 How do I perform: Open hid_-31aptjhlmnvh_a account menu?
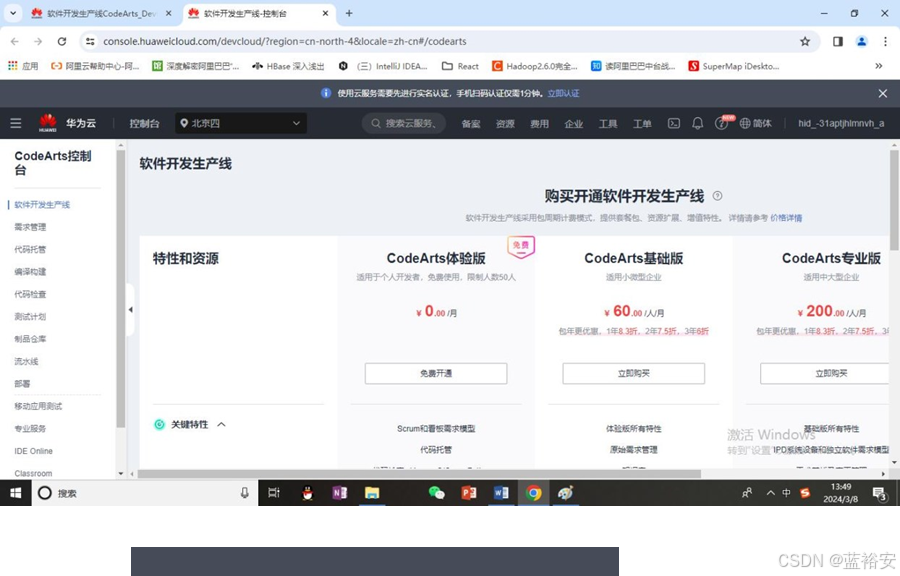coord(841,123)
